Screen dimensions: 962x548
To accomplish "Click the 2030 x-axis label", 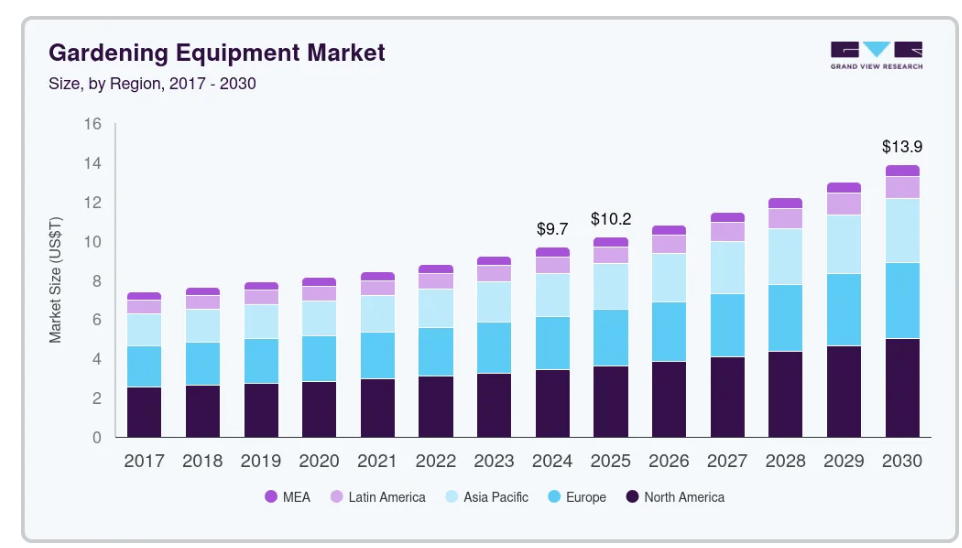I will (902, 461).
